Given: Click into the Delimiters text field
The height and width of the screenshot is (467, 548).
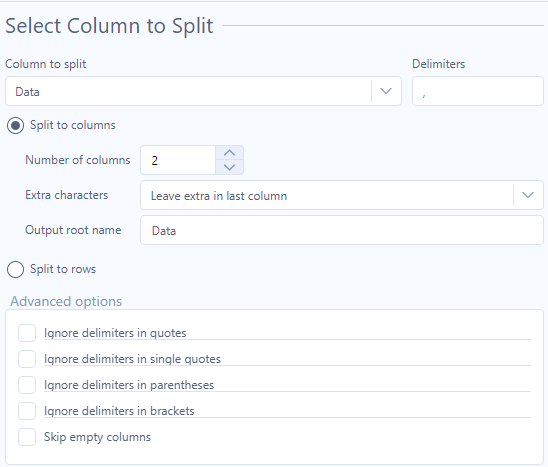Looking at the screenshot, I should [478, 91].
